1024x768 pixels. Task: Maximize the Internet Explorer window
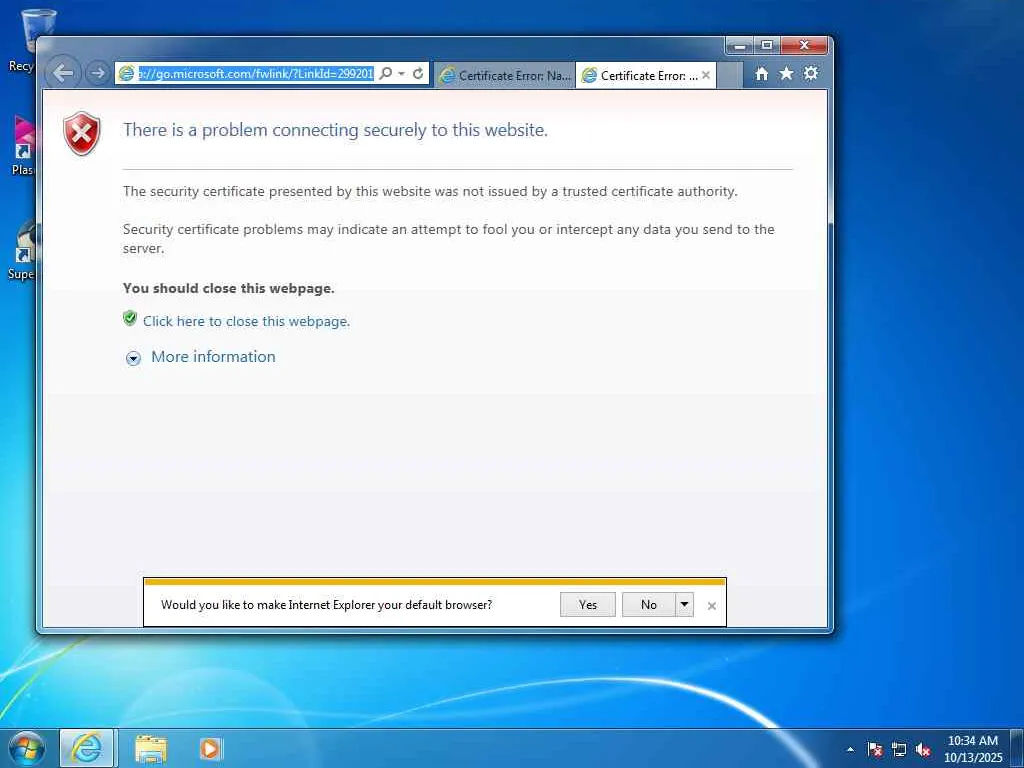click(x=767, y=46)
